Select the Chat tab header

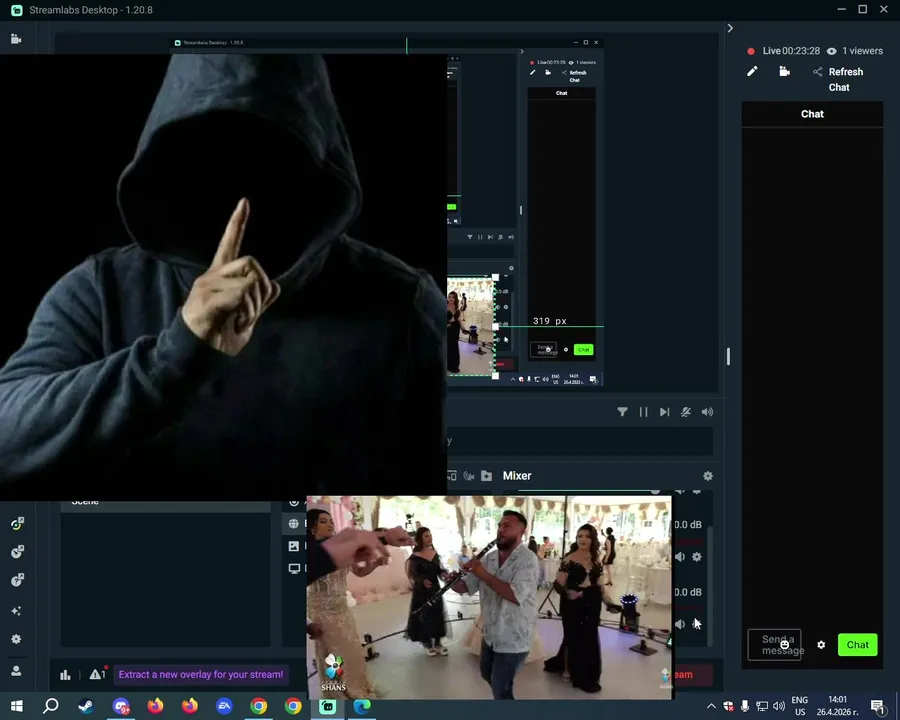point(812,114)
